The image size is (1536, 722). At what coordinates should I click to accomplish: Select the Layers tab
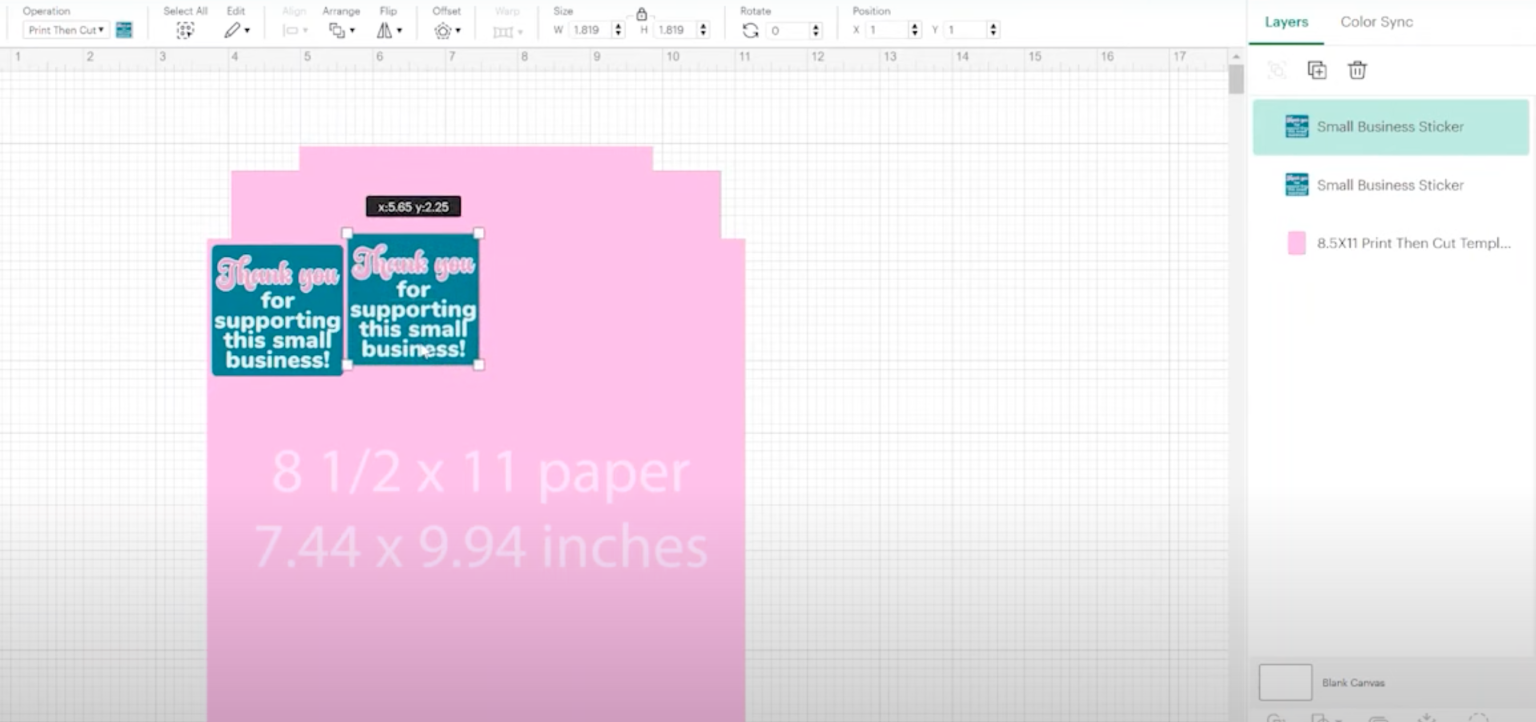click(1286, 21)
